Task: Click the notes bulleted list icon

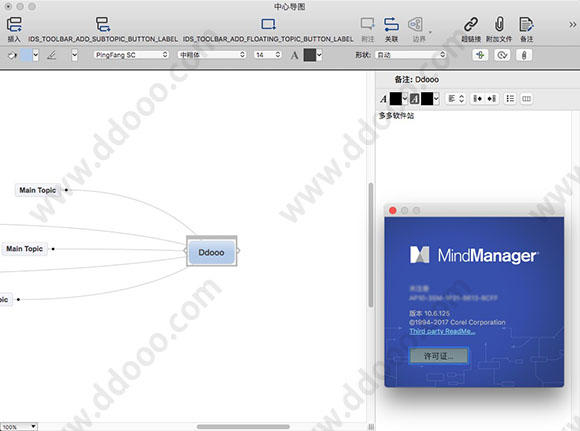Action: click(510, 99)
